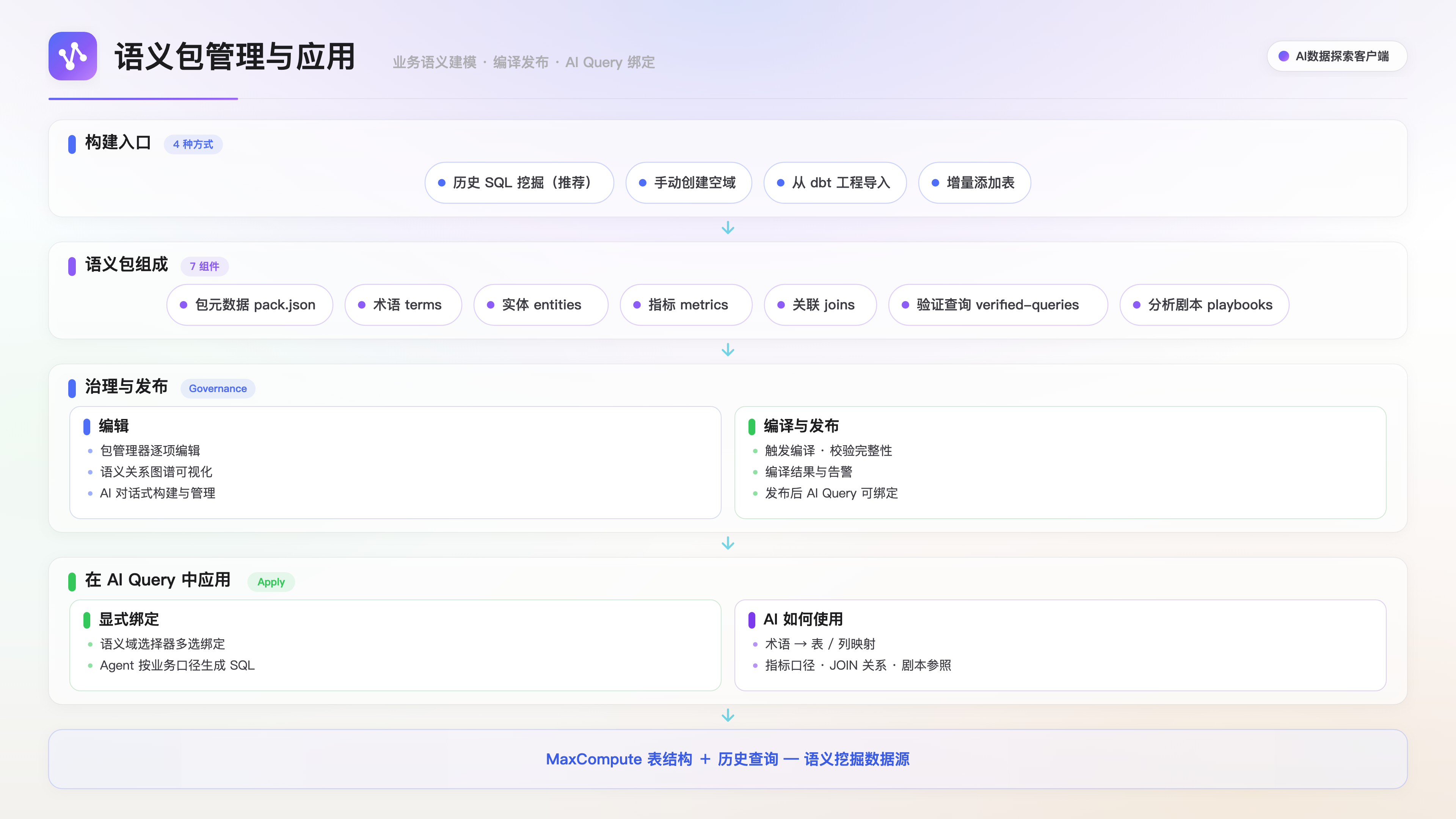
Task: Select the 历史 SQL 挖掘（推荐） pill
Action: 519,182
